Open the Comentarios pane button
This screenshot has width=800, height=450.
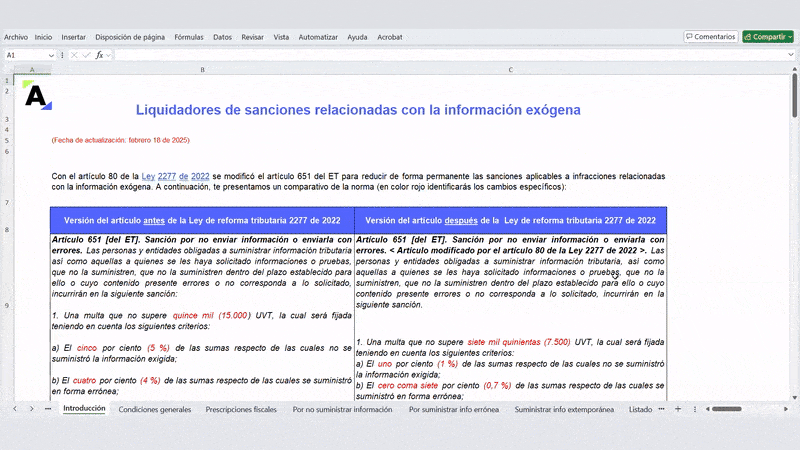[711, 37]
